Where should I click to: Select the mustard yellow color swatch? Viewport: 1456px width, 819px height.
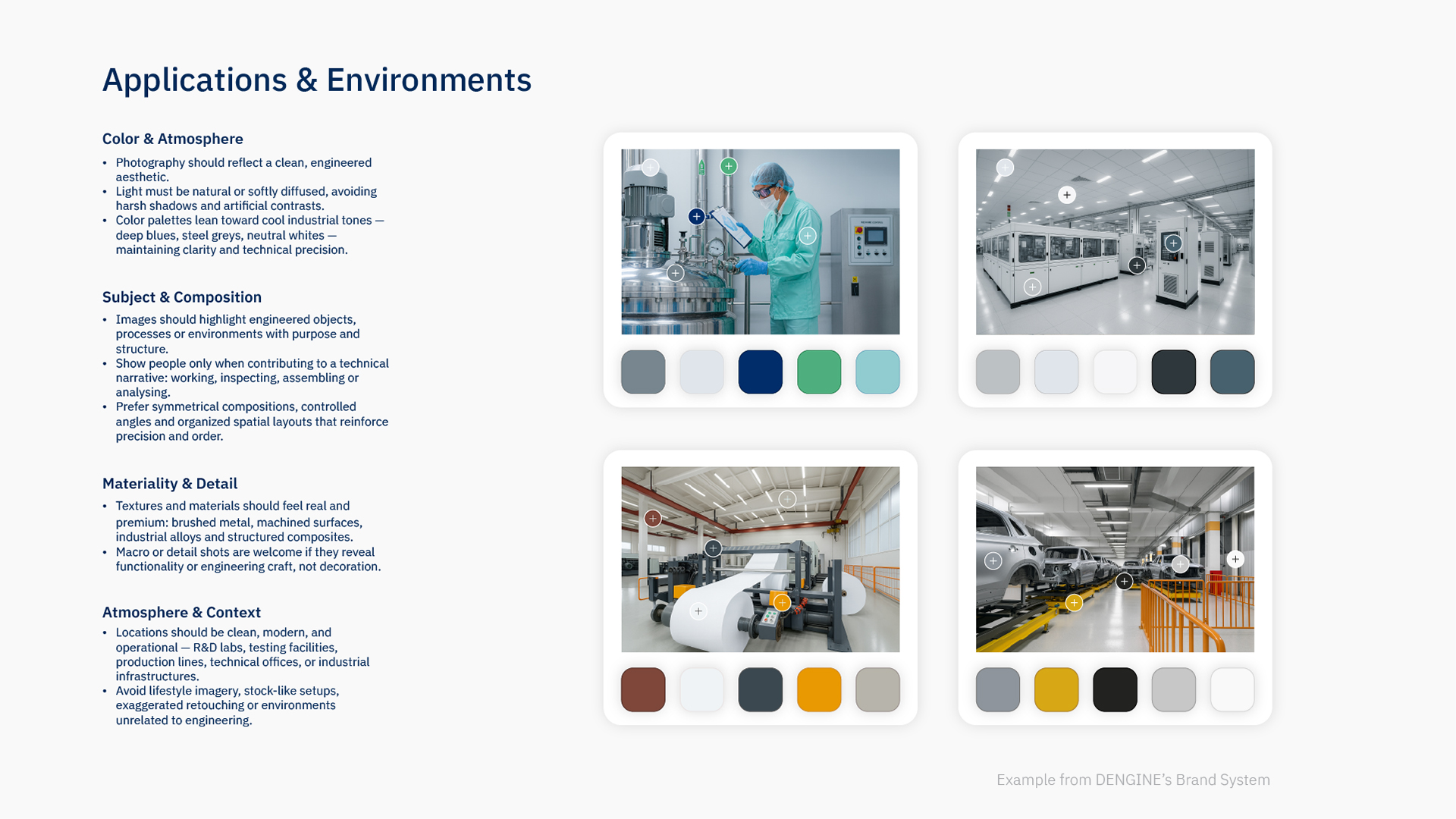[x=1056, y=689]
